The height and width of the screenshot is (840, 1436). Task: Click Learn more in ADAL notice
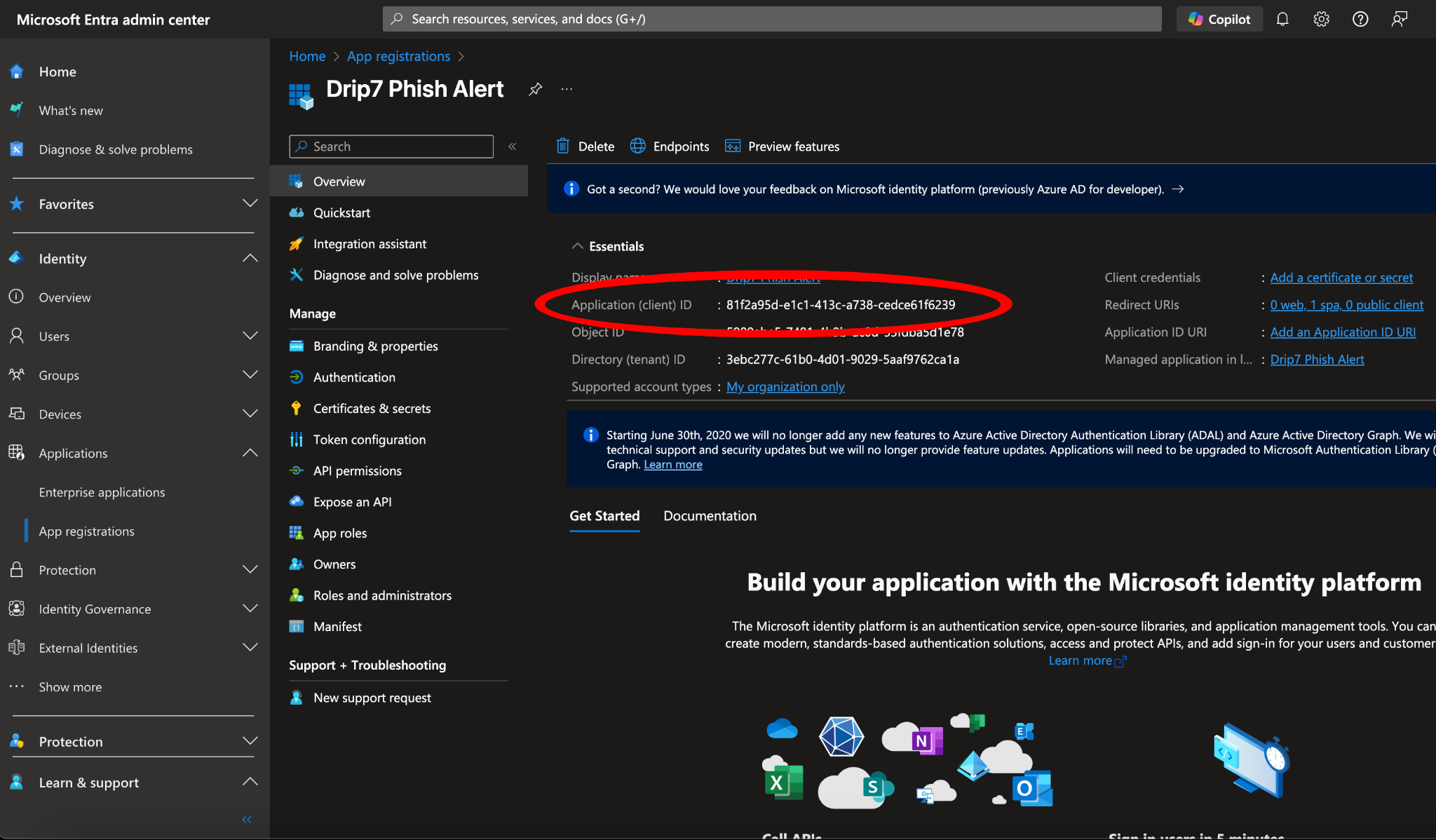click(x=673, y=465)
